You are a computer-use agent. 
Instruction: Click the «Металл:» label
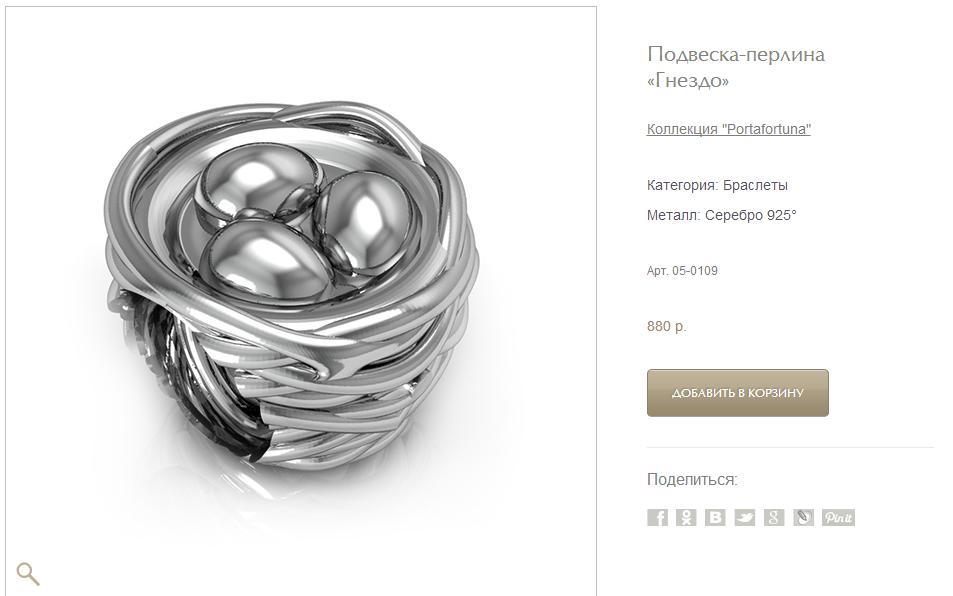(673, 215)
